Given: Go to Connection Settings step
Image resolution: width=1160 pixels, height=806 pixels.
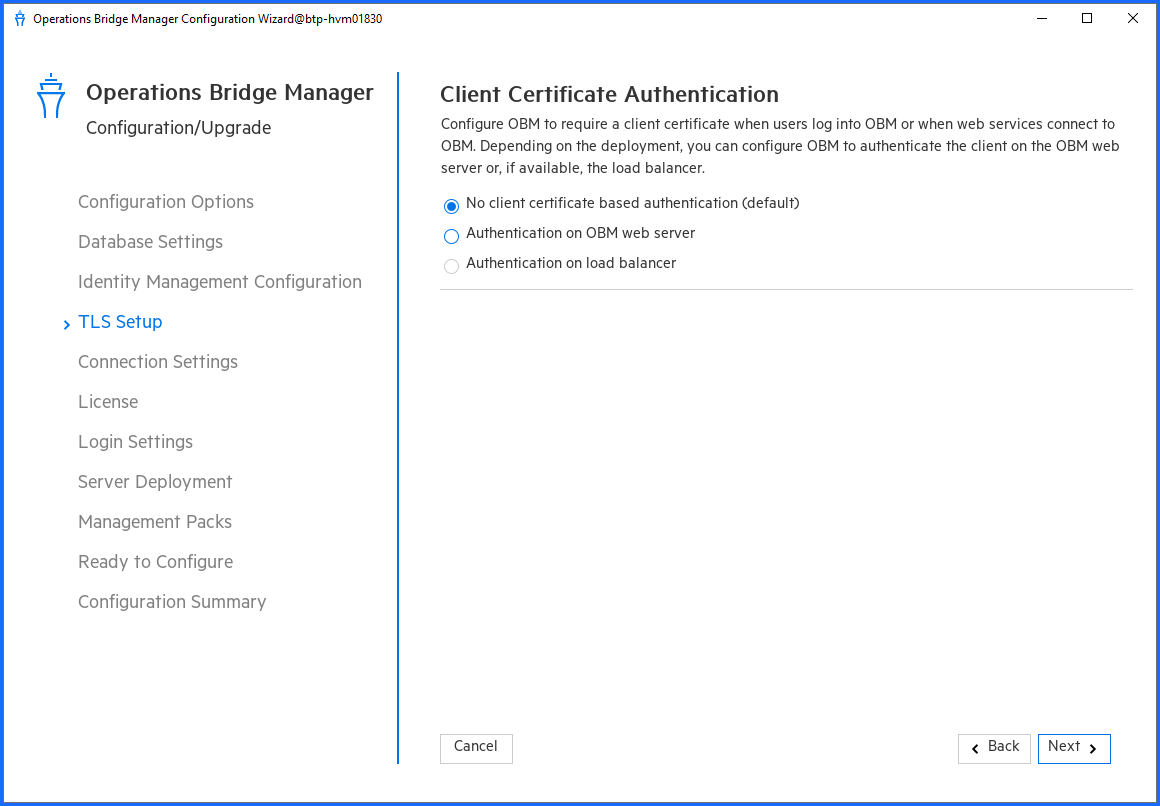Looking at the screenshot, I should tap(158, 362).
